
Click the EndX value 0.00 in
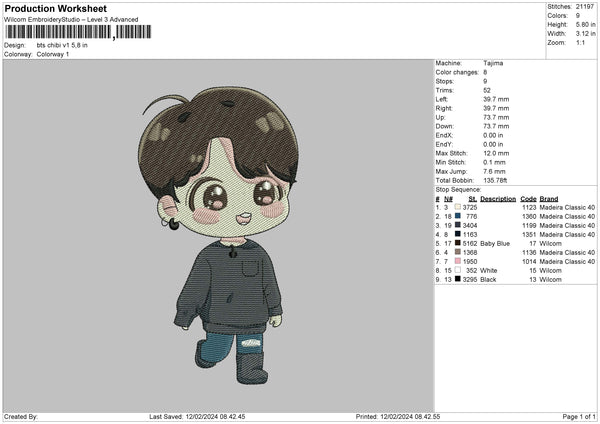493,135
